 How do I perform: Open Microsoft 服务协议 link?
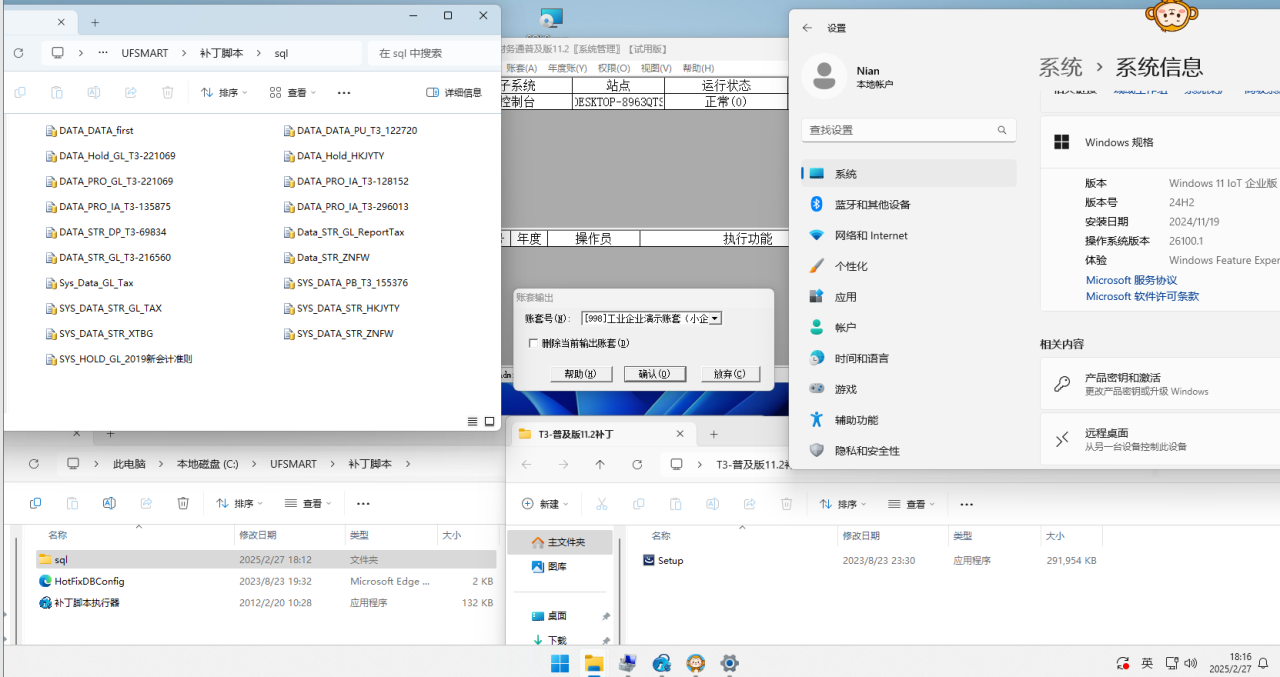pos(1131,280)
